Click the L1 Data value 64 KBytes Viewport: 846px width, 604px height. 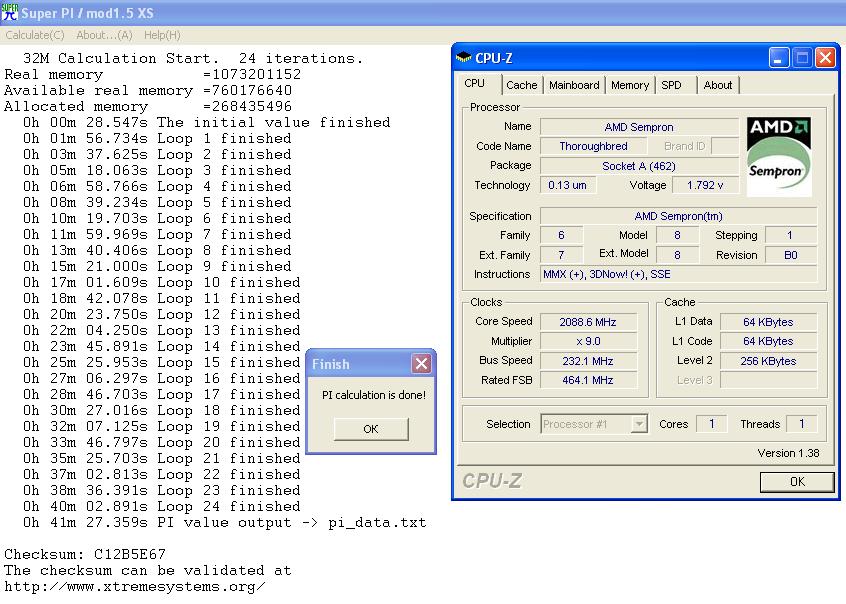(768, 322)
